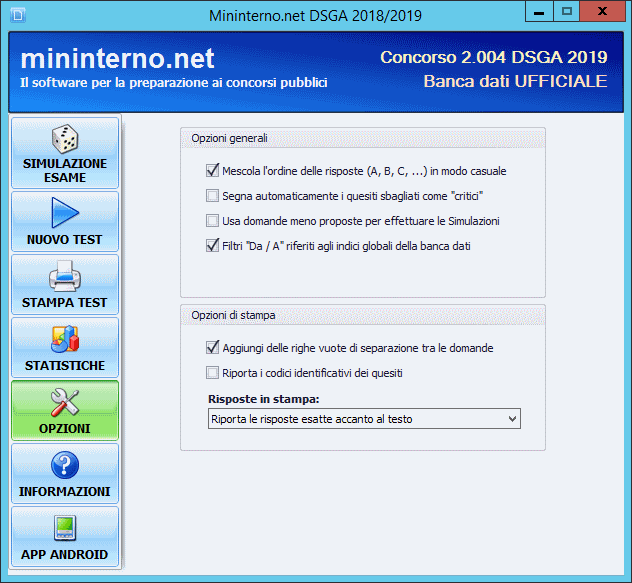Click the dice icon for Simulazione Esame
Screen dimensions: 632x583
pyautogui.click(x=65, y=138)
